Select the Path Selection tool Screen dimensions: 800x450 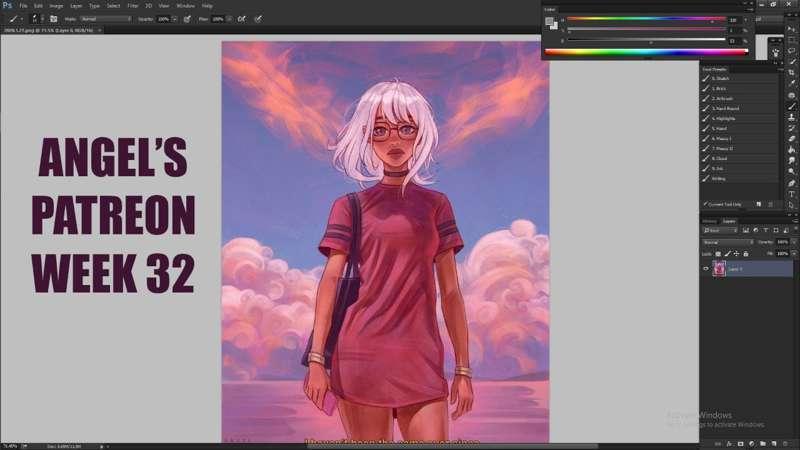[792, 205]
